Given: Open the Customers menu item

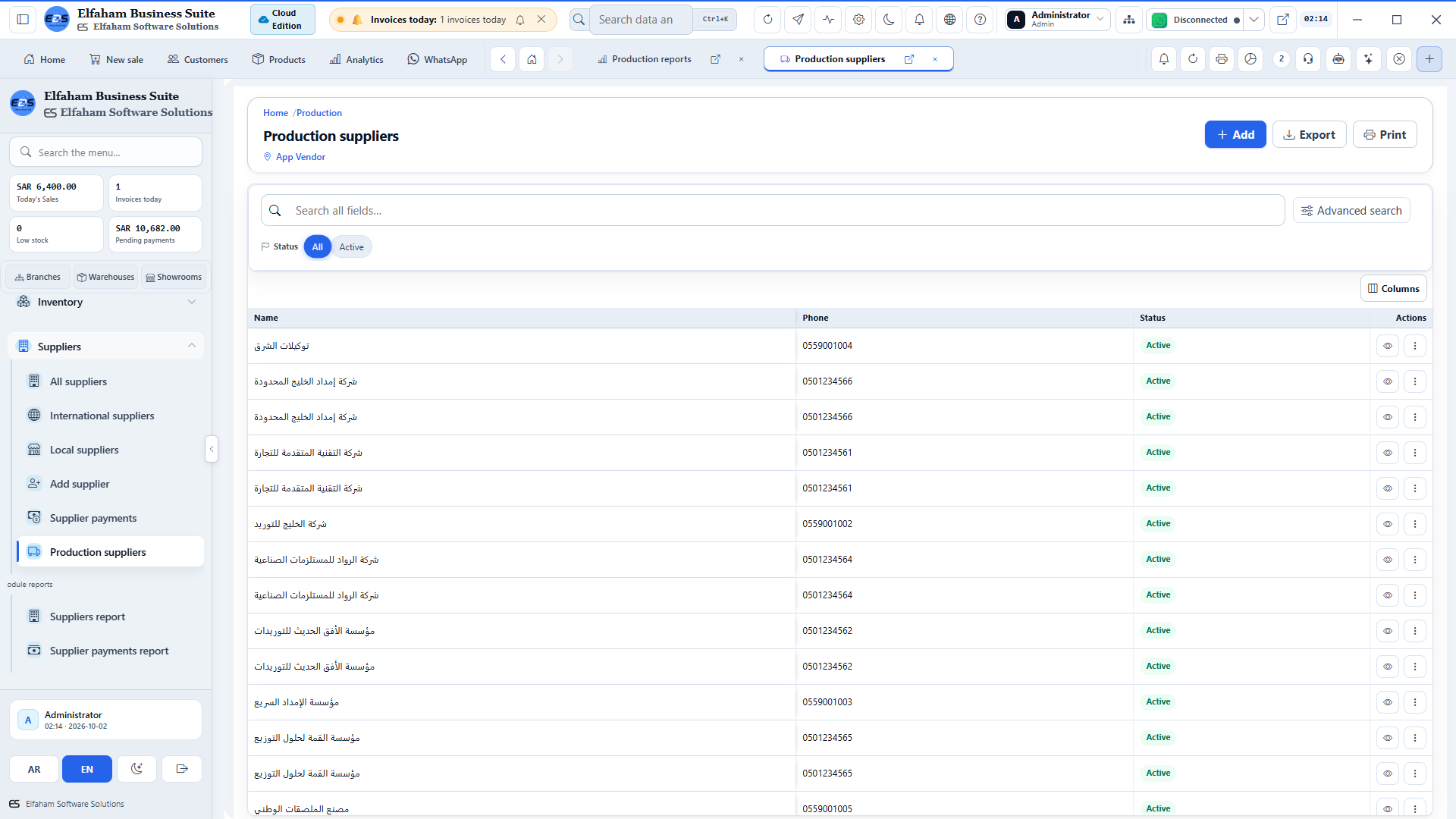Looking at the screenshot, I should pyautogui.click(x=198, y=59).
